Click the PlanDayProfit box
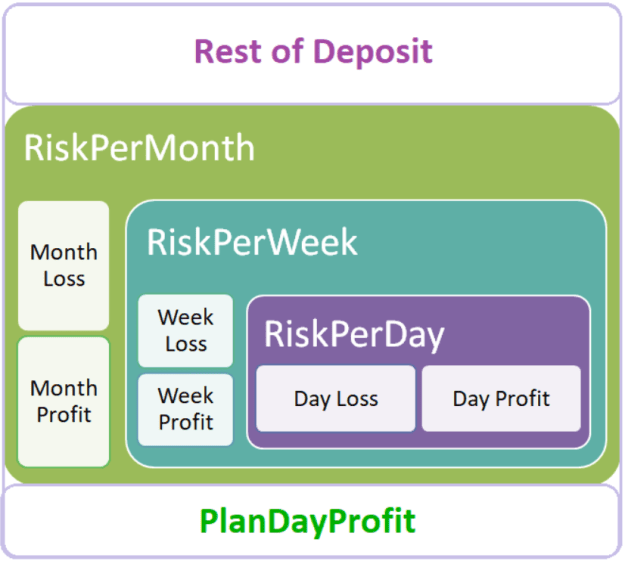 pyautogui.click(x=312, y=521)
